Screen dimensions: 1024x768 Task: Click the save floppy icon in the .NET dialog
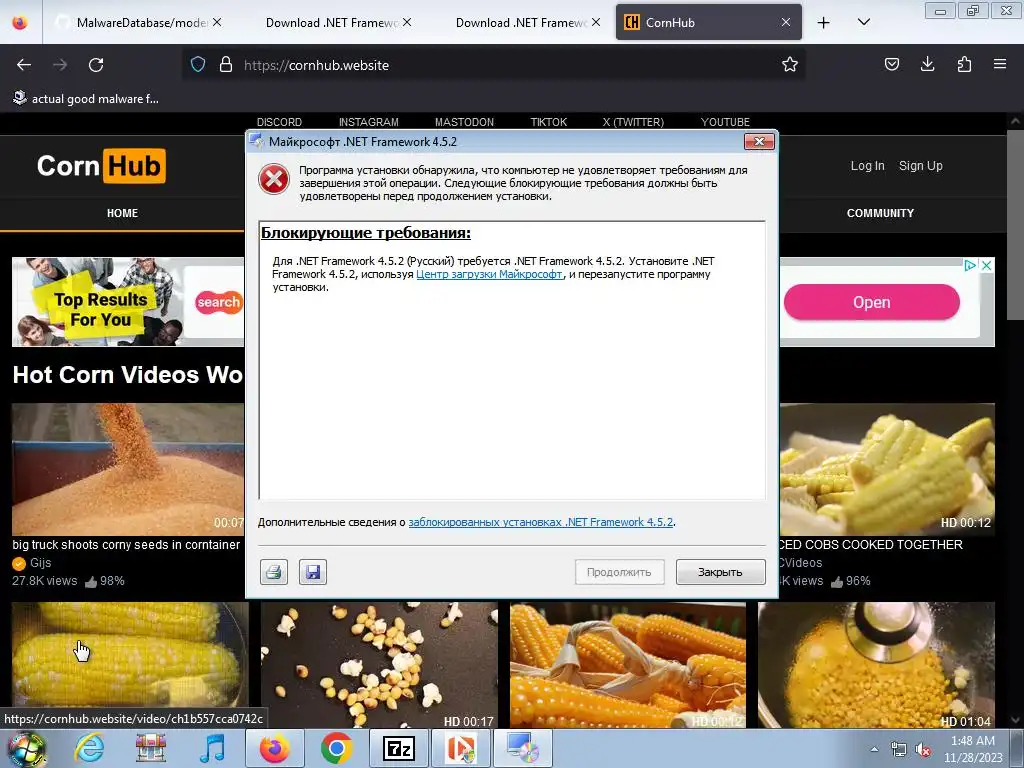click(313, 572)
